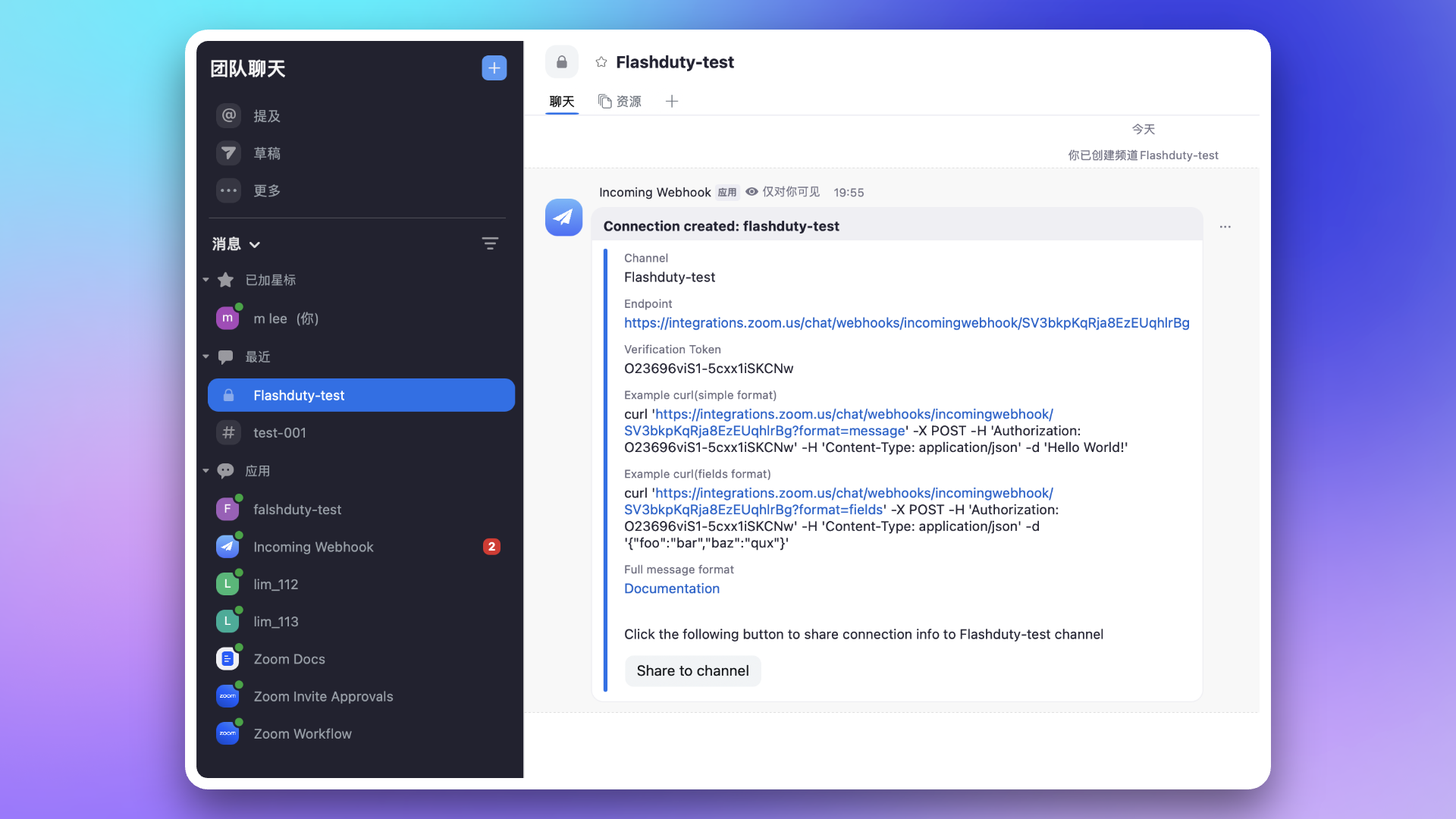Open the mentions @ icon
Viewport: 1456px width, 819px height.
click(x=228, y=116)
